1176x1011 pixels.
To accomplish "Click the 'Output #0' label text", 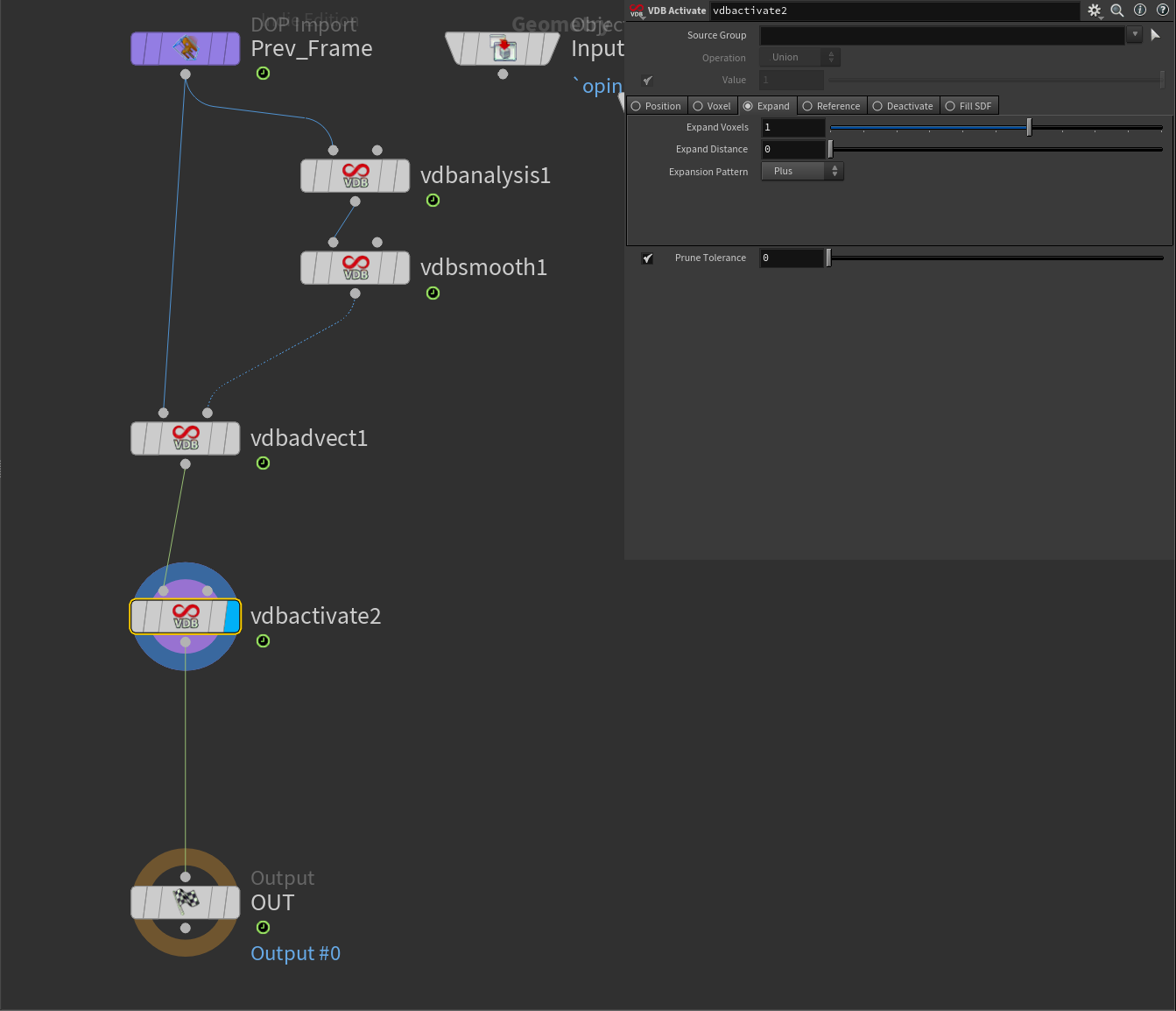I will pos(296,953).
